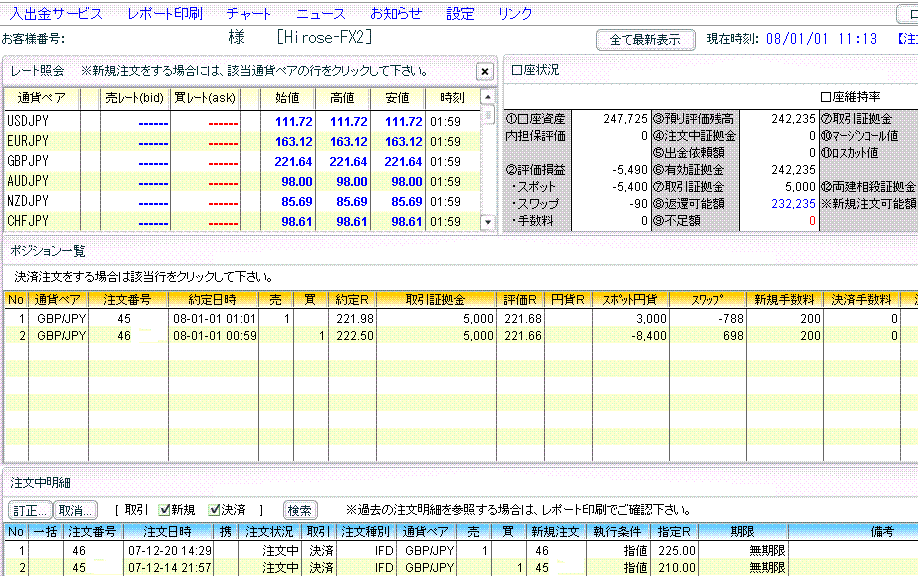Open the レポート印刷 menu
The width and height of the screenshot is (923, 579).
tap(165, 14)
